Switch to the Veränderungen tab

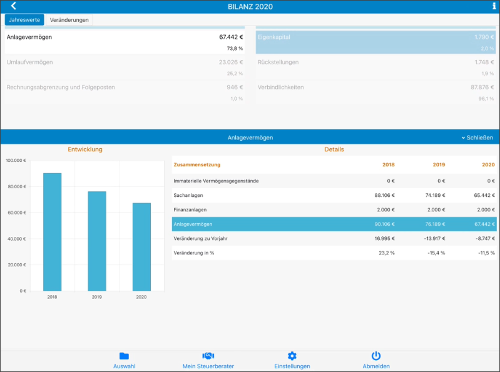coord(69,20)
